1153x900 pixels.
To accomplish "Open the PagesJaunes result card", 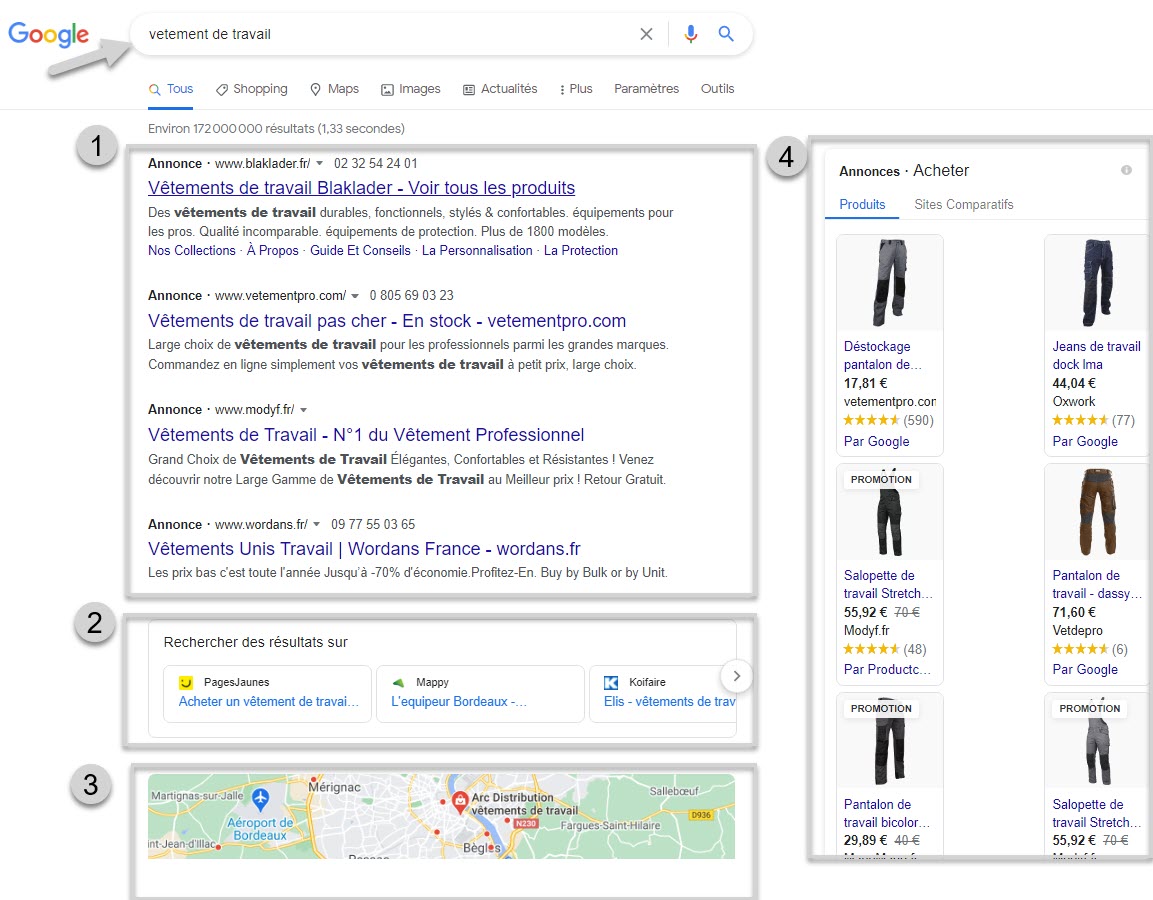I will tap(268, 693).
